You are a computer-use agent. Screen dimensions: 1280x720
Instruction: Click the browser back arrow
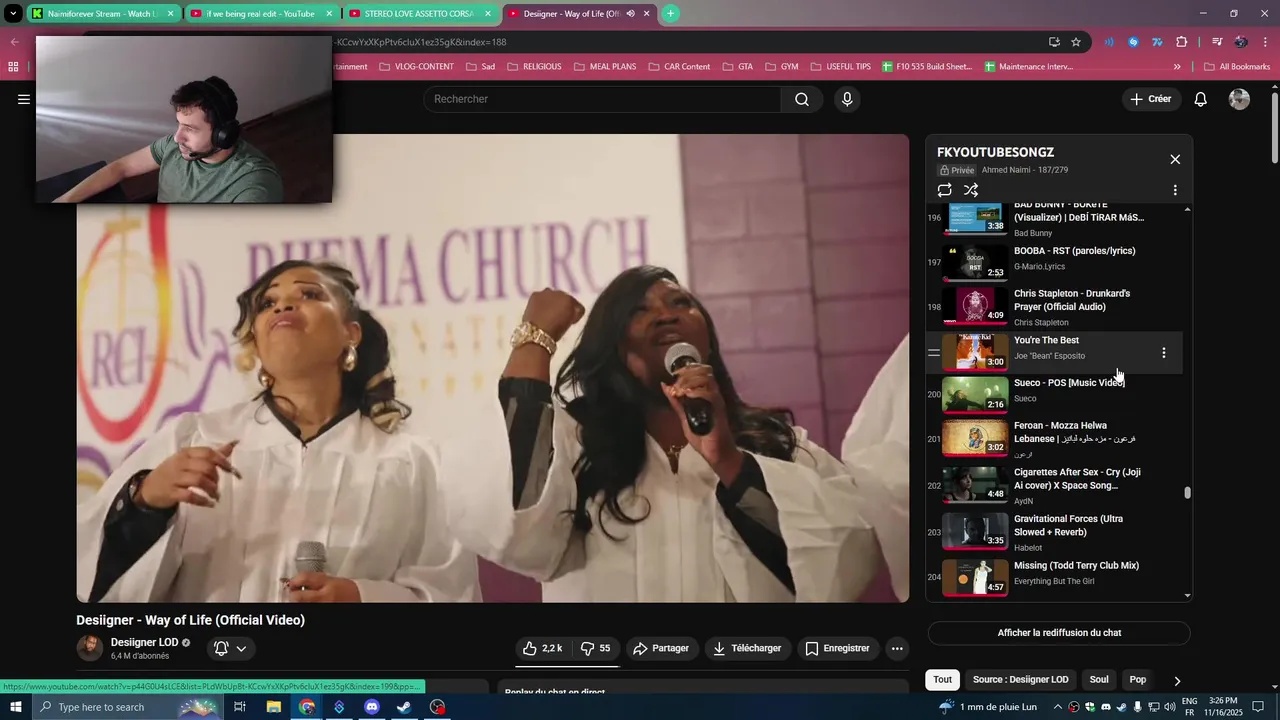pos(14,42)
